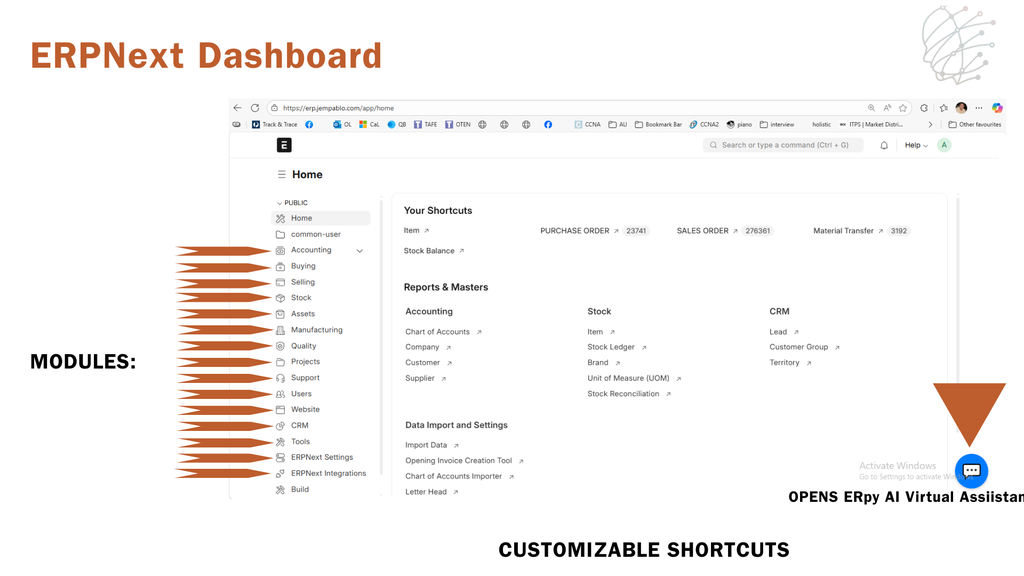Viewport: 1024px width, 576px height.
Task: Open the notifications bell
Action: point(884,145)
